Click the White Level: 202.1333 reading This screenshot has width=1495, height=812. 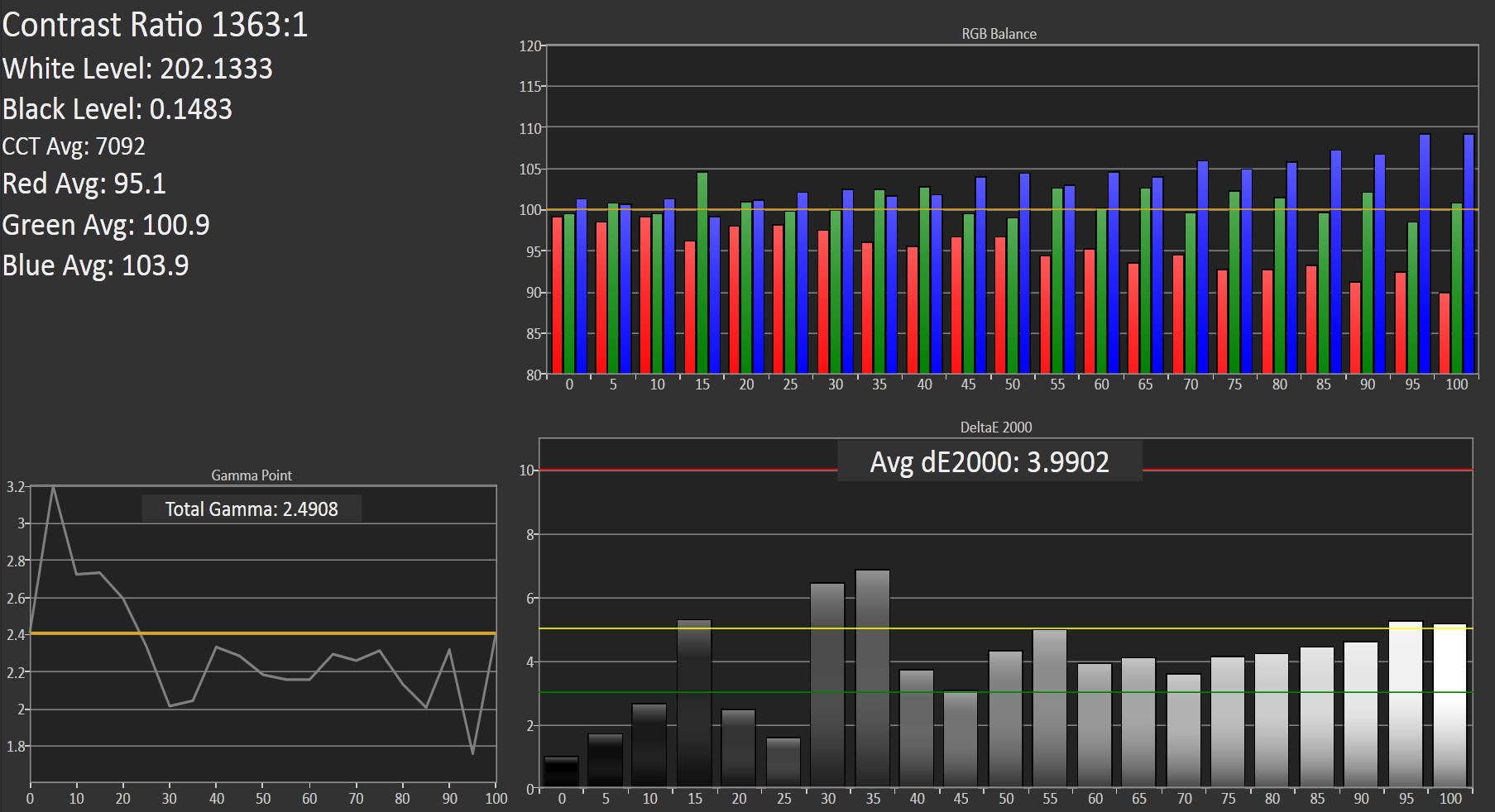[137, 69]
